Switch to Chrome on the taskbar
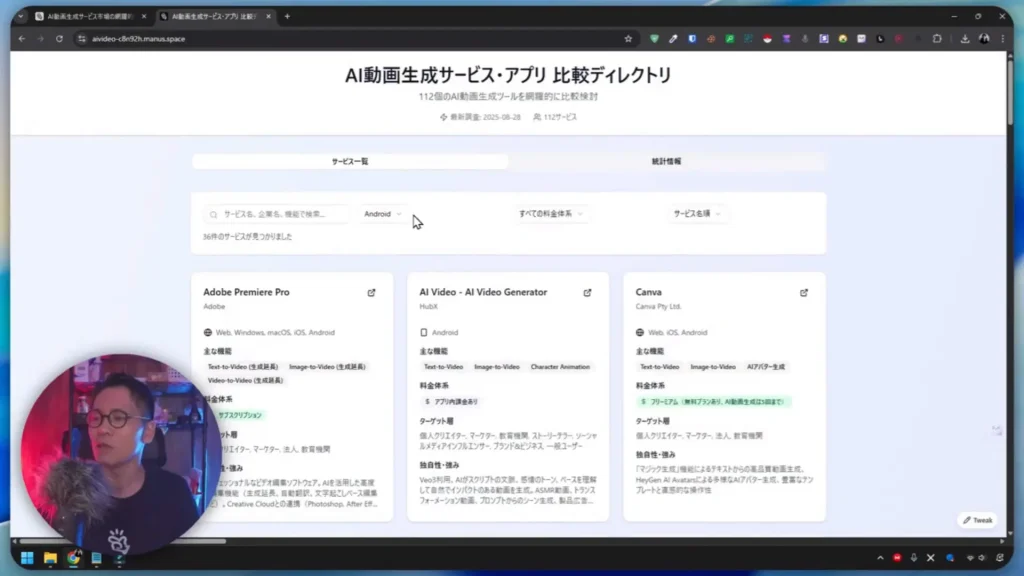 [x=73, y=558]
